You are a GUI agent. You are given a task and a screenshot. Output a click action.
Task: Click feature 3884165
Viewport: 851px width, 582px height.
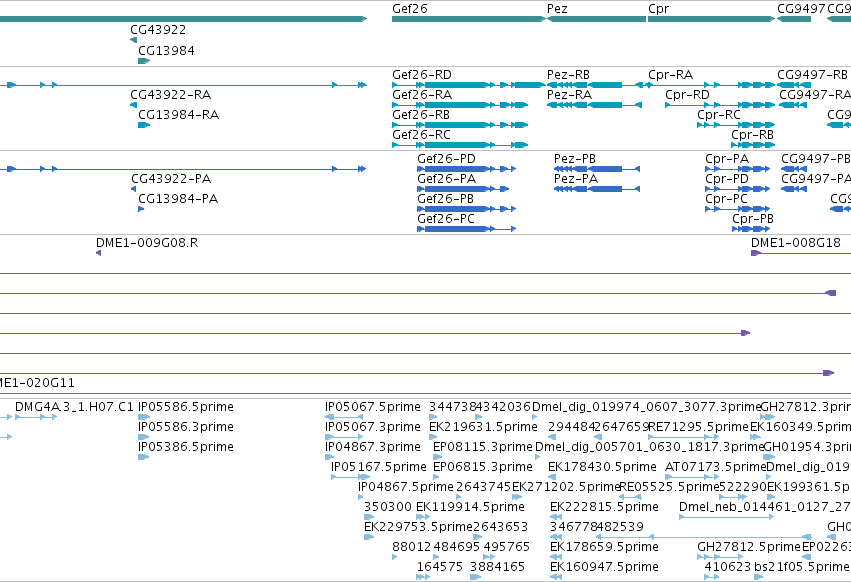(x=497, y=567)
